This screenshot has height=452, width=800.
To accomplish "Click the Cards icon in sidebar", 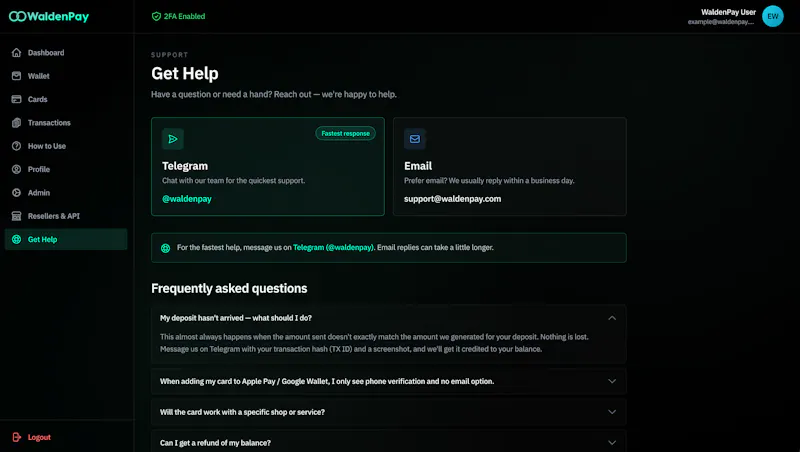I will [x=16, y=99].
